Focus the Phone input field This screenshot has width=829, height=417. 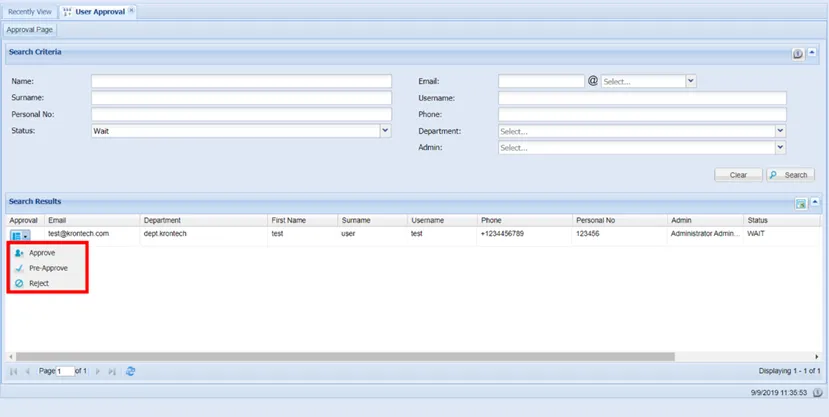coord(642,114)
